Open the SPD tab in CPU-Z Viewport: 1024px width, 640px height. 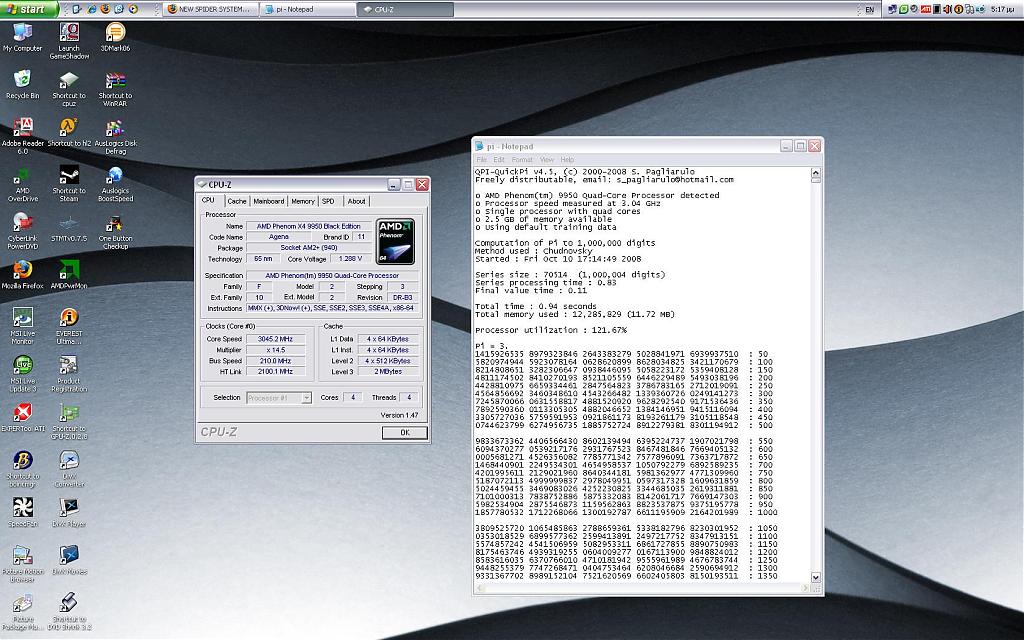[x=328, y=201]
